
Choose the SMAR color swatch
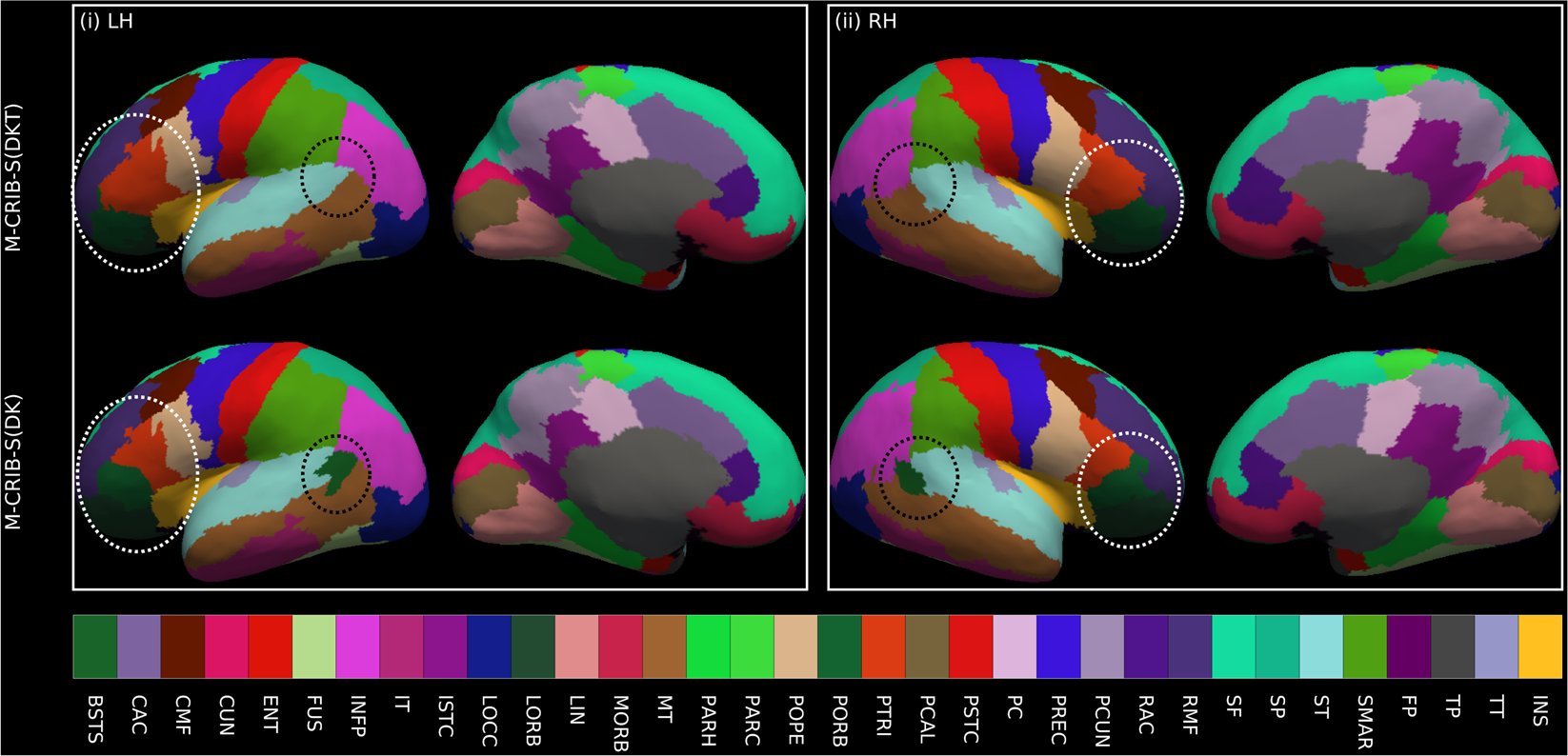click(1366, 647)
